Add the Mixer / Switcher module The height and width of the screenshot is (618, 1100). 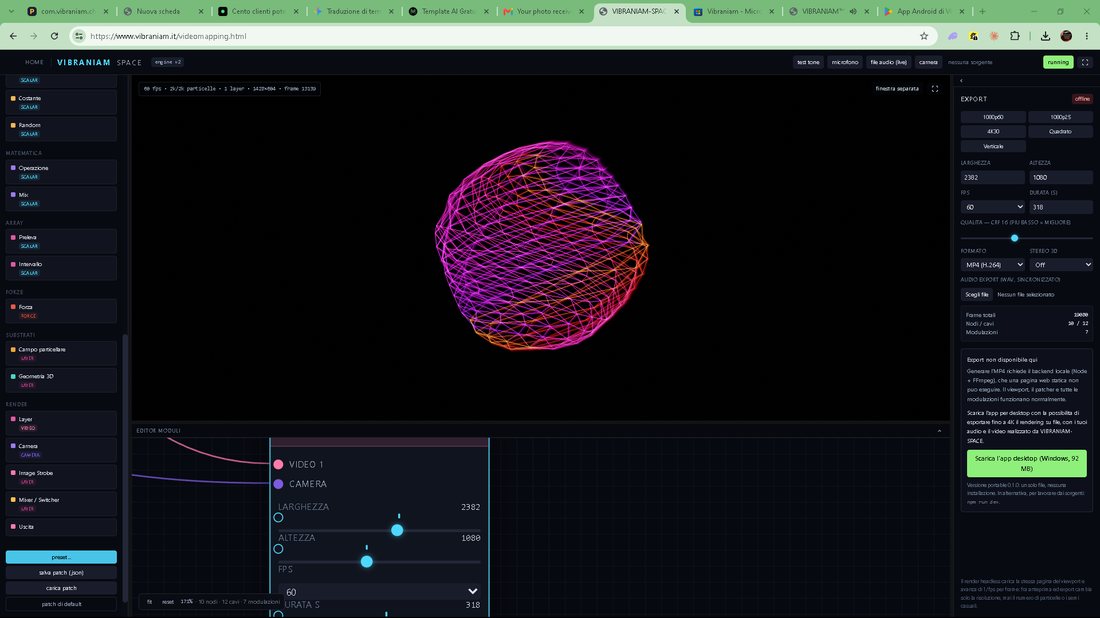61,504
